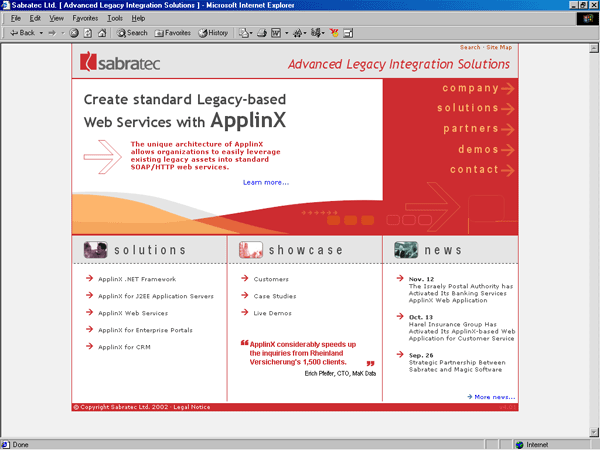This screenshot has width=600, height=450.
Task: Click the IE page icon in title bar
Action: (5, 5)
